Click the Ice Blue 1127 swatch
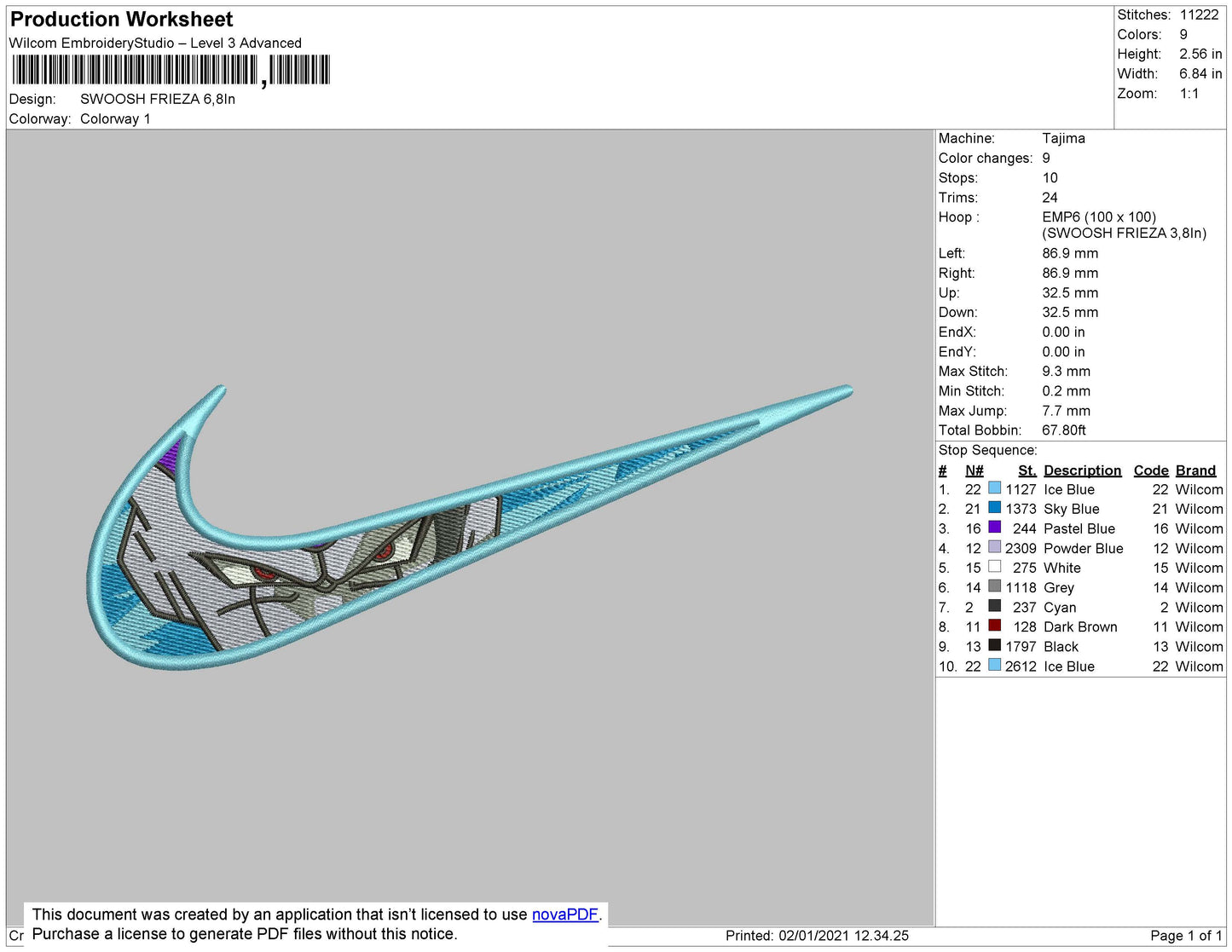The height and width of the screenshot is (952, 1232). tap(994, 488)
